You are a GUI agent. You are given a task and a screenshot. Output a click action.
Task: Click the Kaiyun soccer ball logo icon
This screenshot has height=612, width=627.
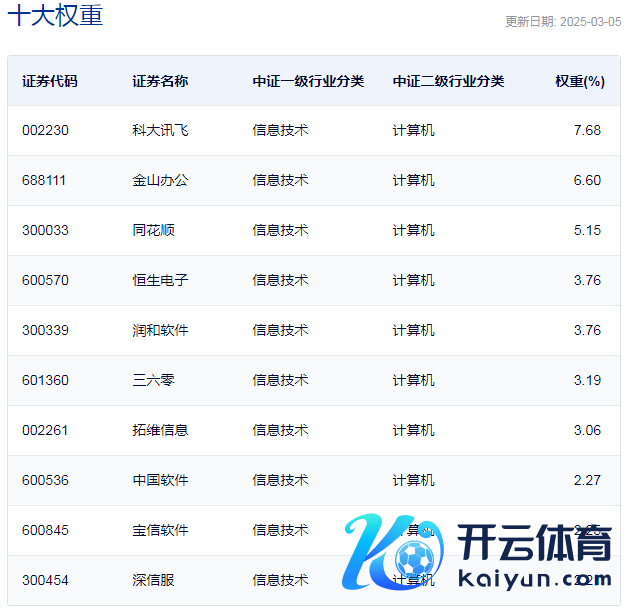(x=395, y=556)
